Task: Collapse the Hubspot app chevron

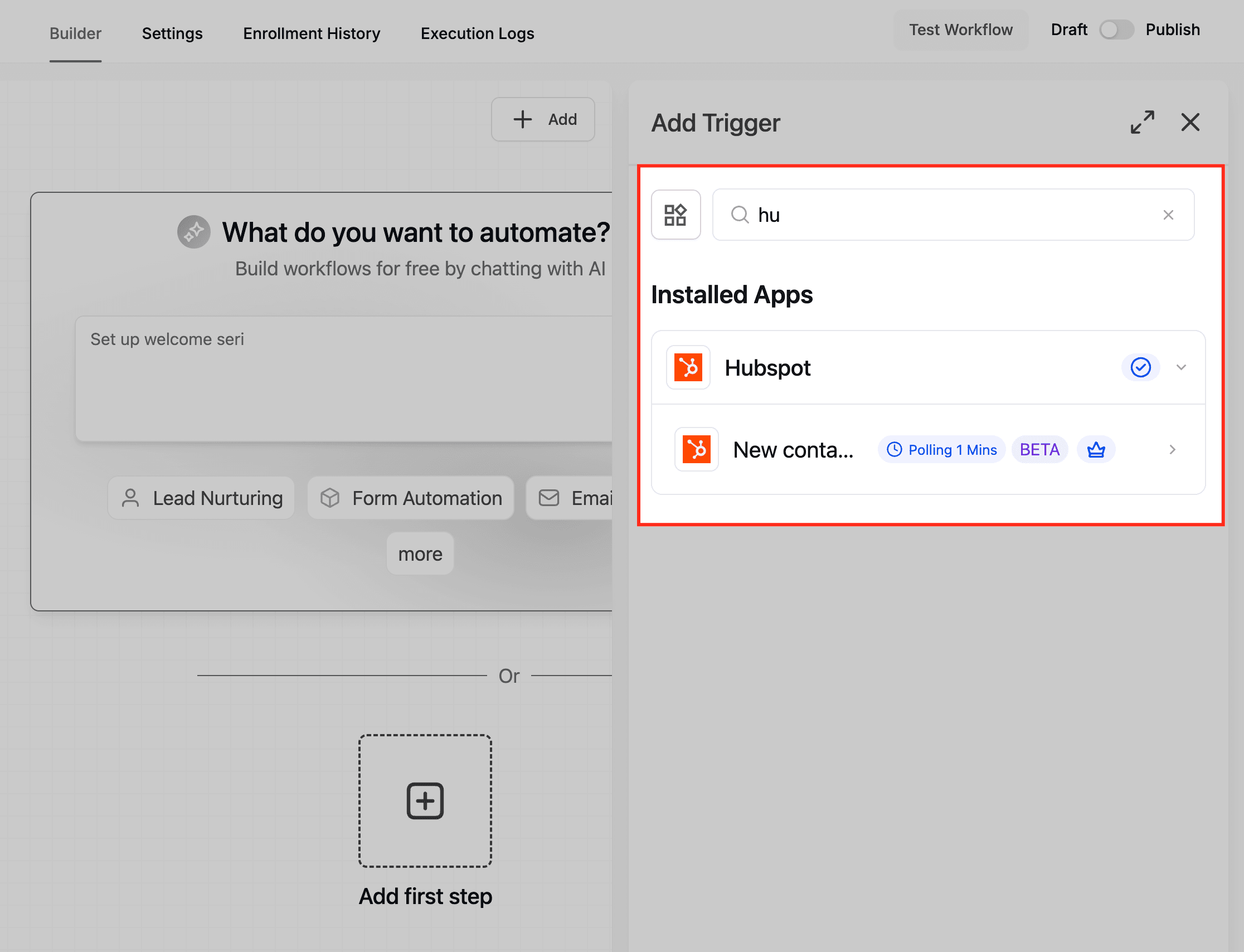Action: click(x=1180, y=367)
